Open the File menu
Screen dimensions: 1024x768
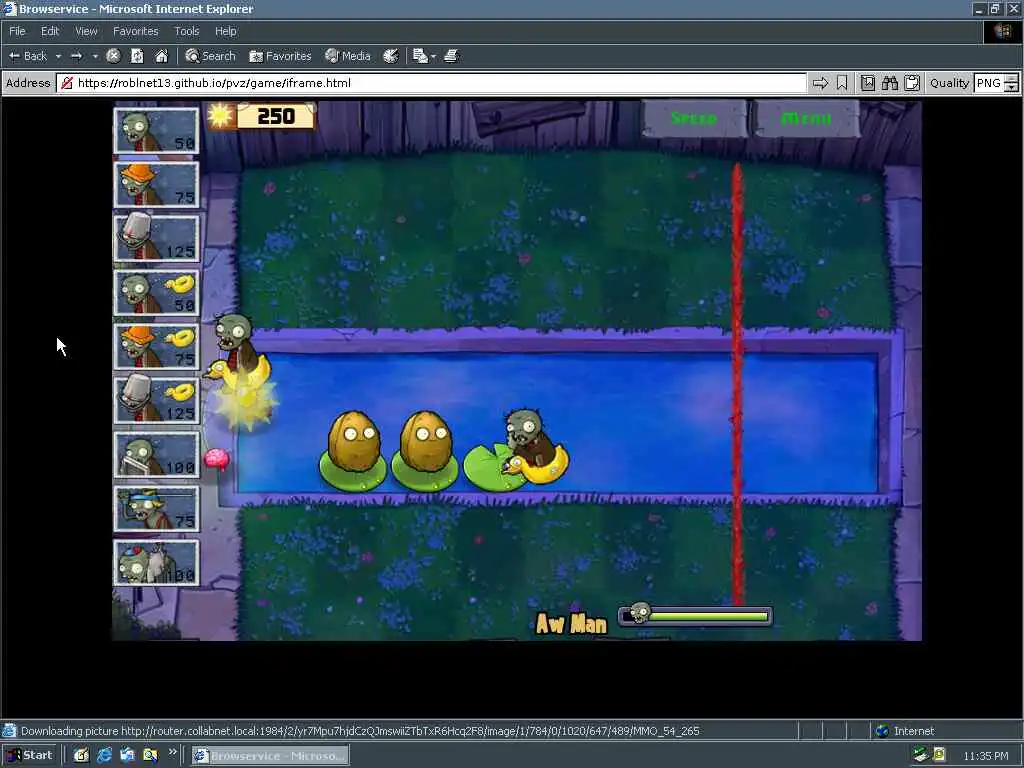(17, 31)
